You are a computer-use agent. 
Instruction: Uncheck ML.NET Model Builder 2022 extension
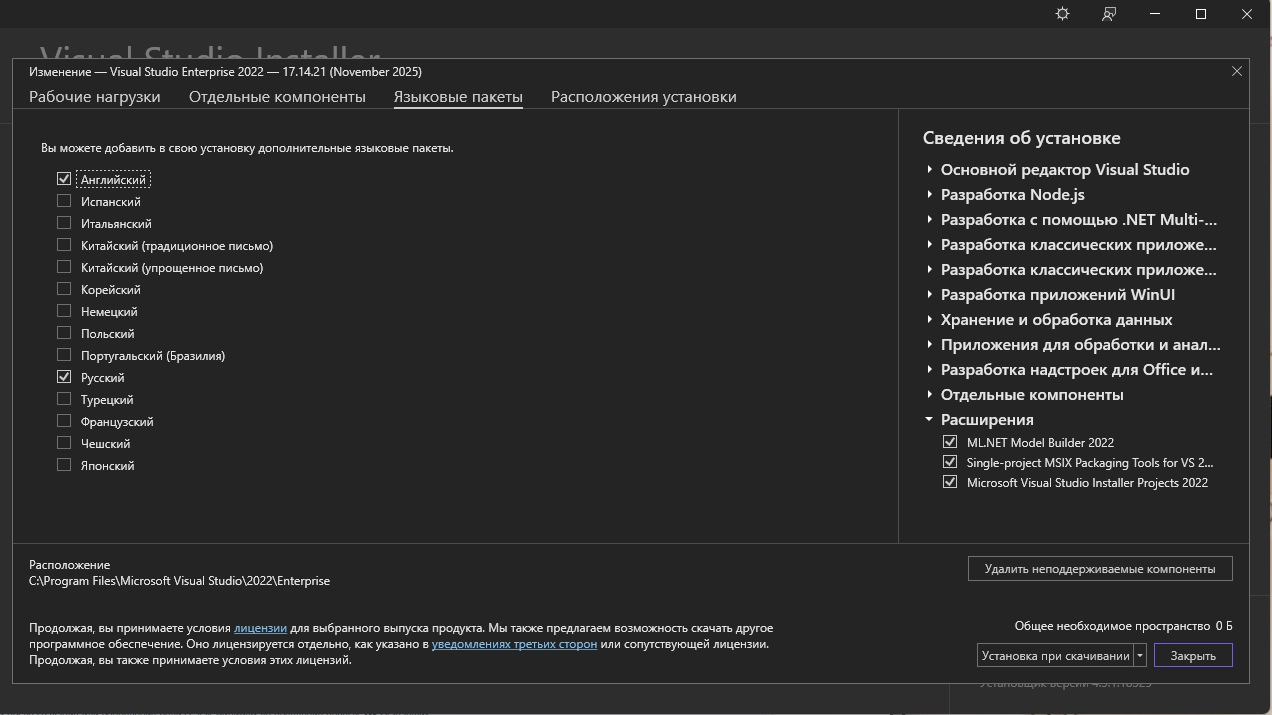950,442
